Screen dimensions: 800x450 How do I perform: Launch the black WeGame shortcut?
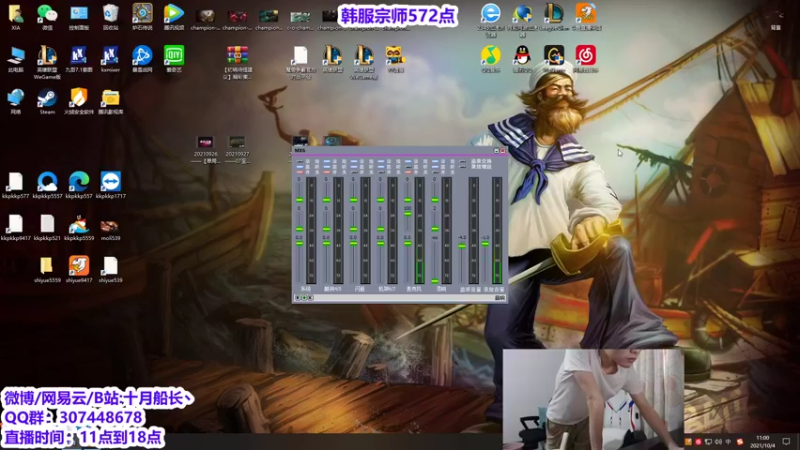point(554,58)
